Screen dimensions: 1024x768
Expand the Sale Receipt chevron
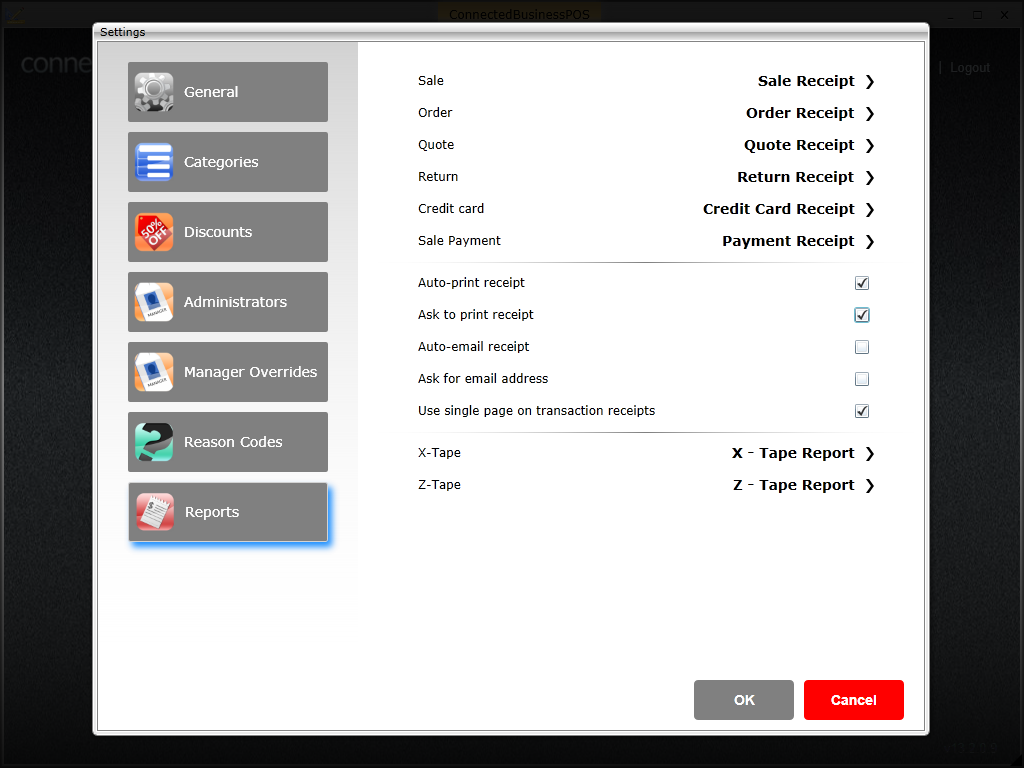pos(870,81)
